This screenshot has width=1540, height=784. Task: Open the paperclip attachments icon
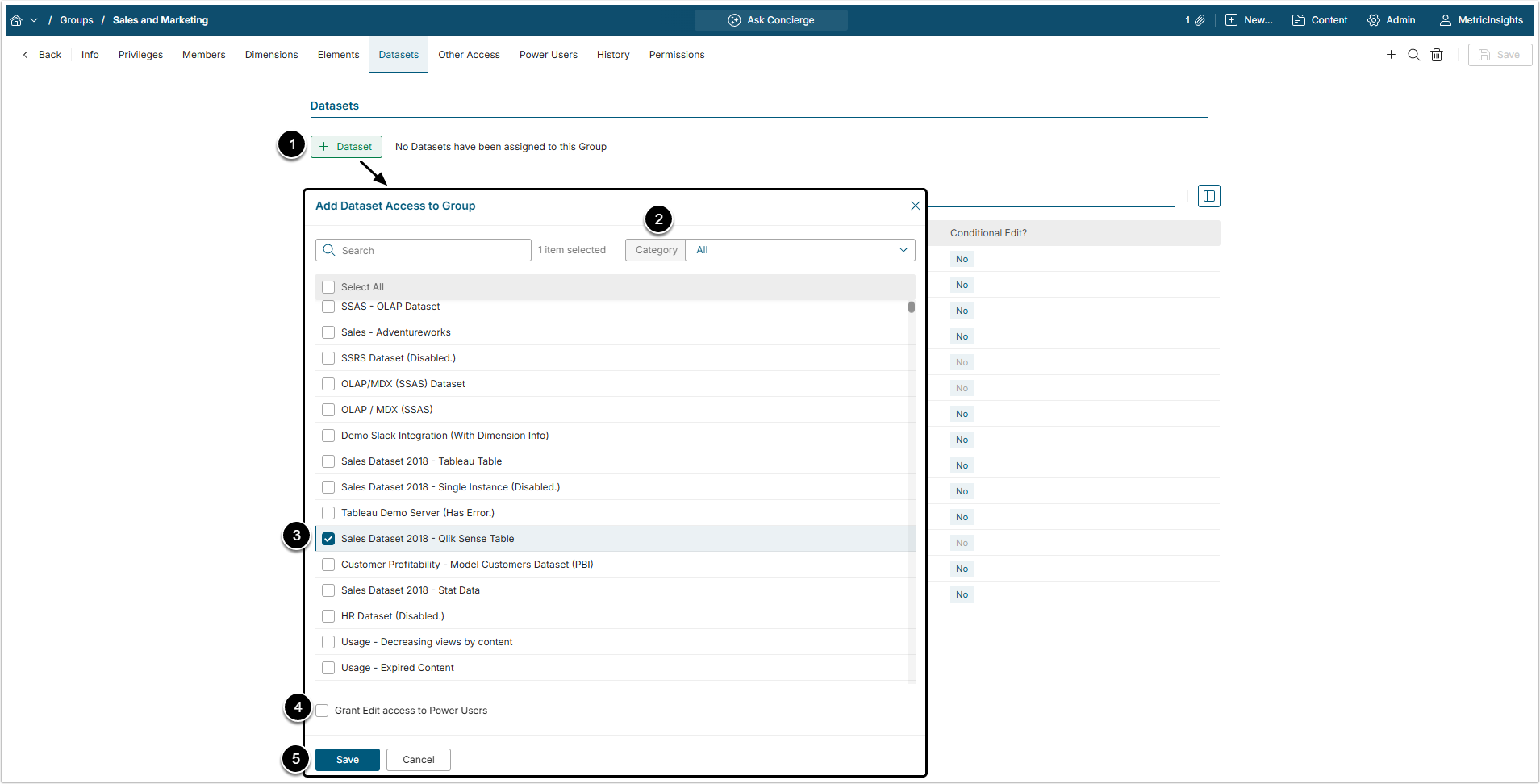tap(1200, 20)
